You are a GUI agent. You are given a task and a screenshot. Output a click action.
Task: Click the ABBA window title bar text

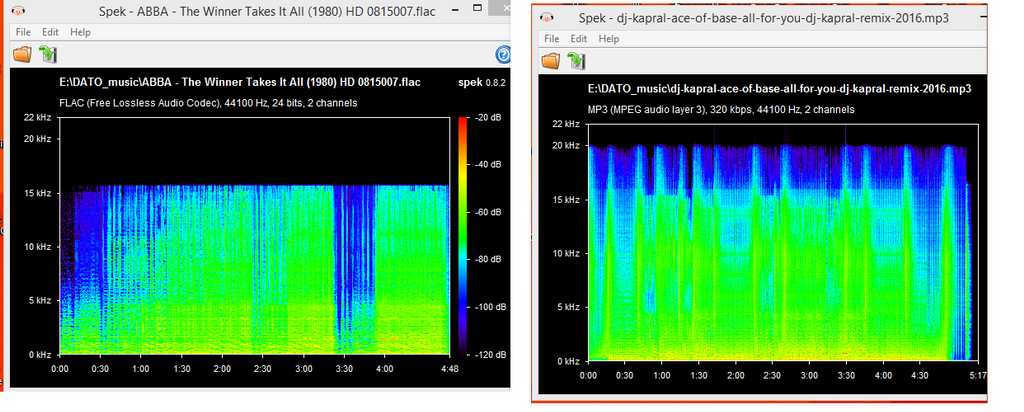point(267,11)
